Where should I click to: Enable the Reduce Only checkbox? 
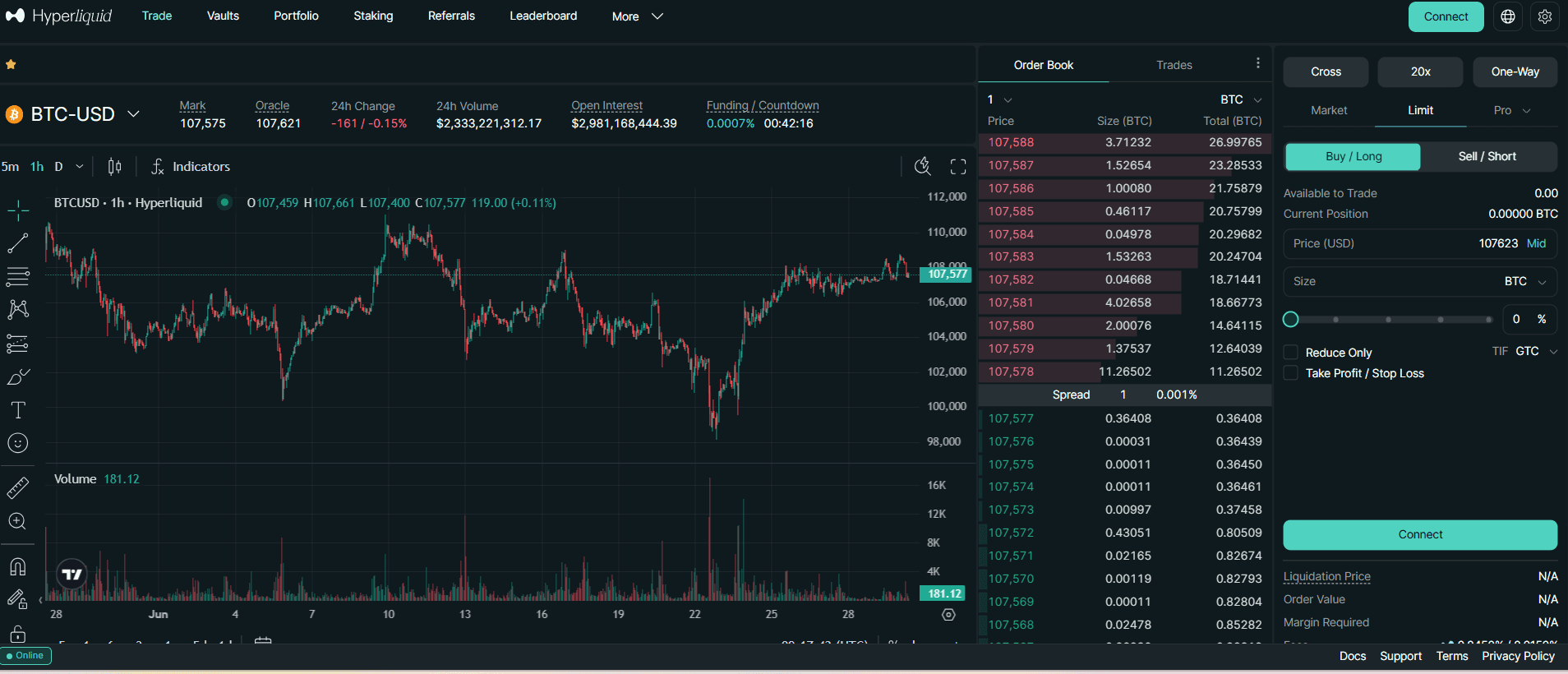point(1291,353)
